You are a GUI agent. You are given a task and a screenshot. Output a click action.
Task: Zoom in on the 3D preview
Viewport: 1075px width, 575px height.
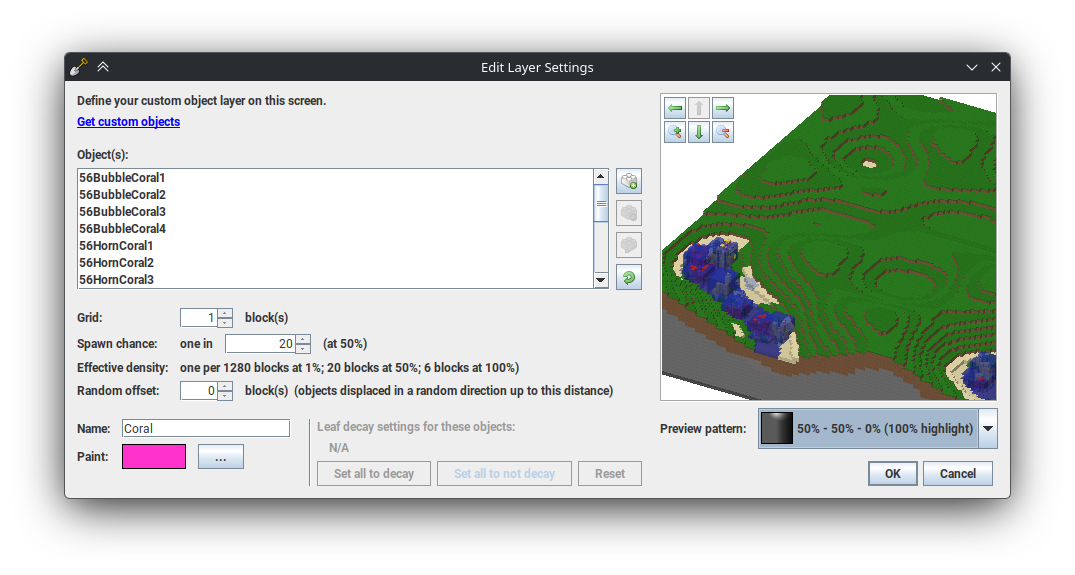(x=675, y=132)
